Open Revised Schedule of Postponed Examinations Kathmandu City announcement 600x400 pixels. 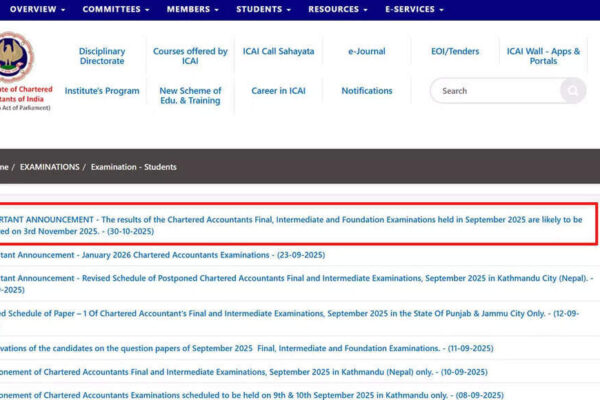[x=297, y=284]
